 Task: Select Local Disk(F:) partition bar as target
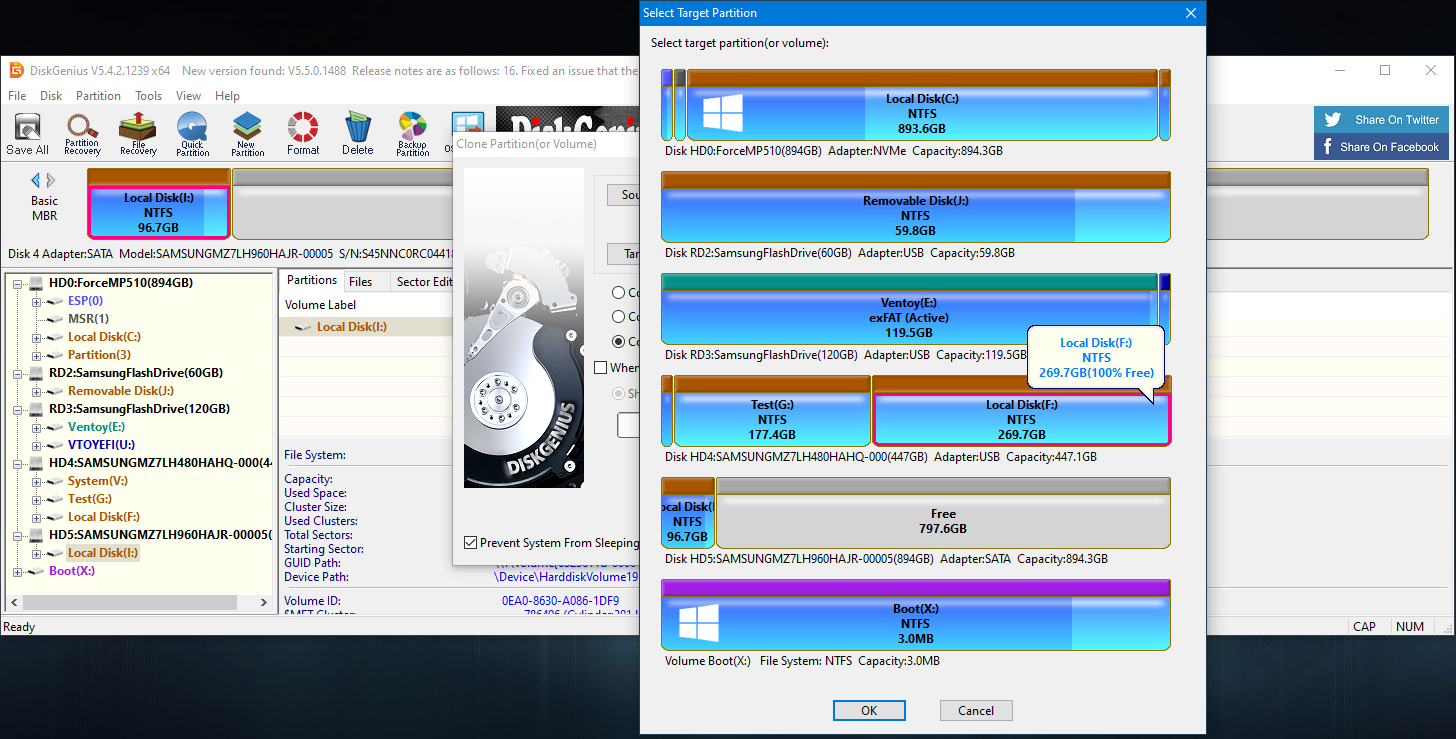click(1021, 411)
